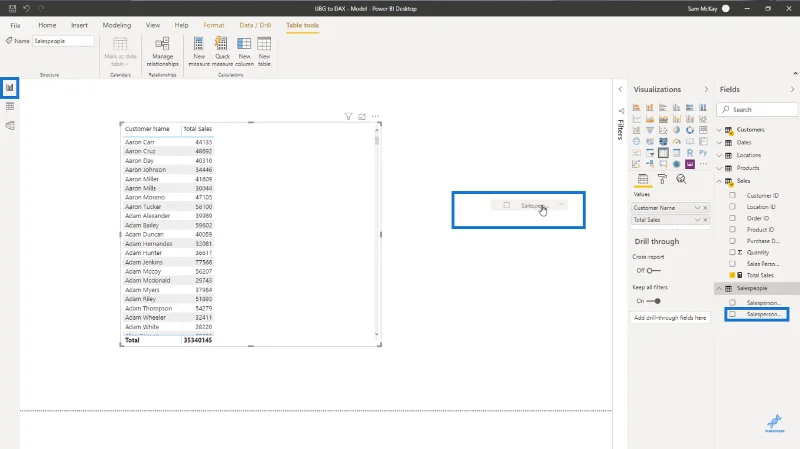Remove Total Sales from Values
The height and width of the screenshot is (449, 800).
[x=705, y=220]
